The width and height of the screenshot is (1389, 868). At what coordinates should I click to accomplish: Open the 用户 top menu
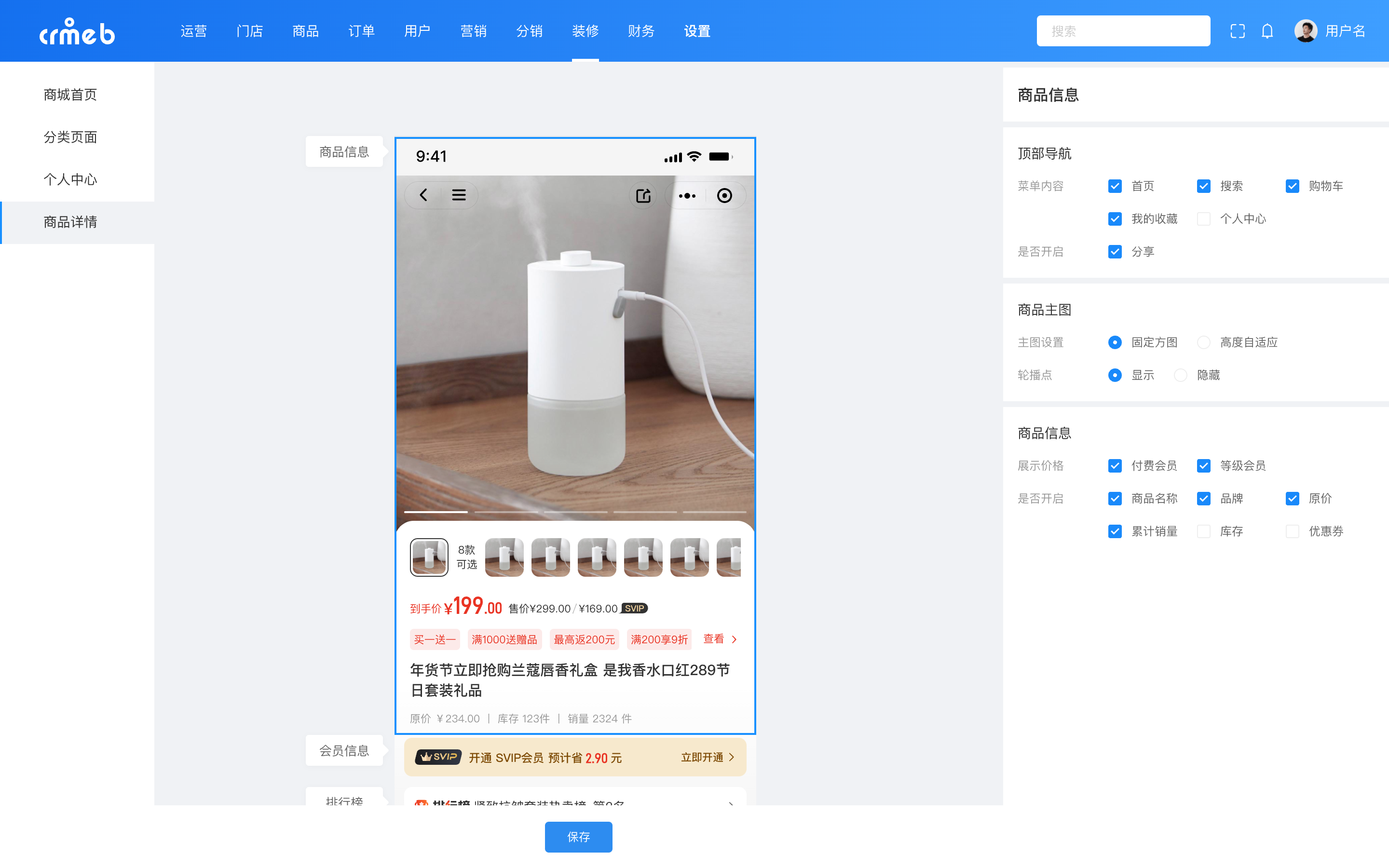click(x=417, y=31)
